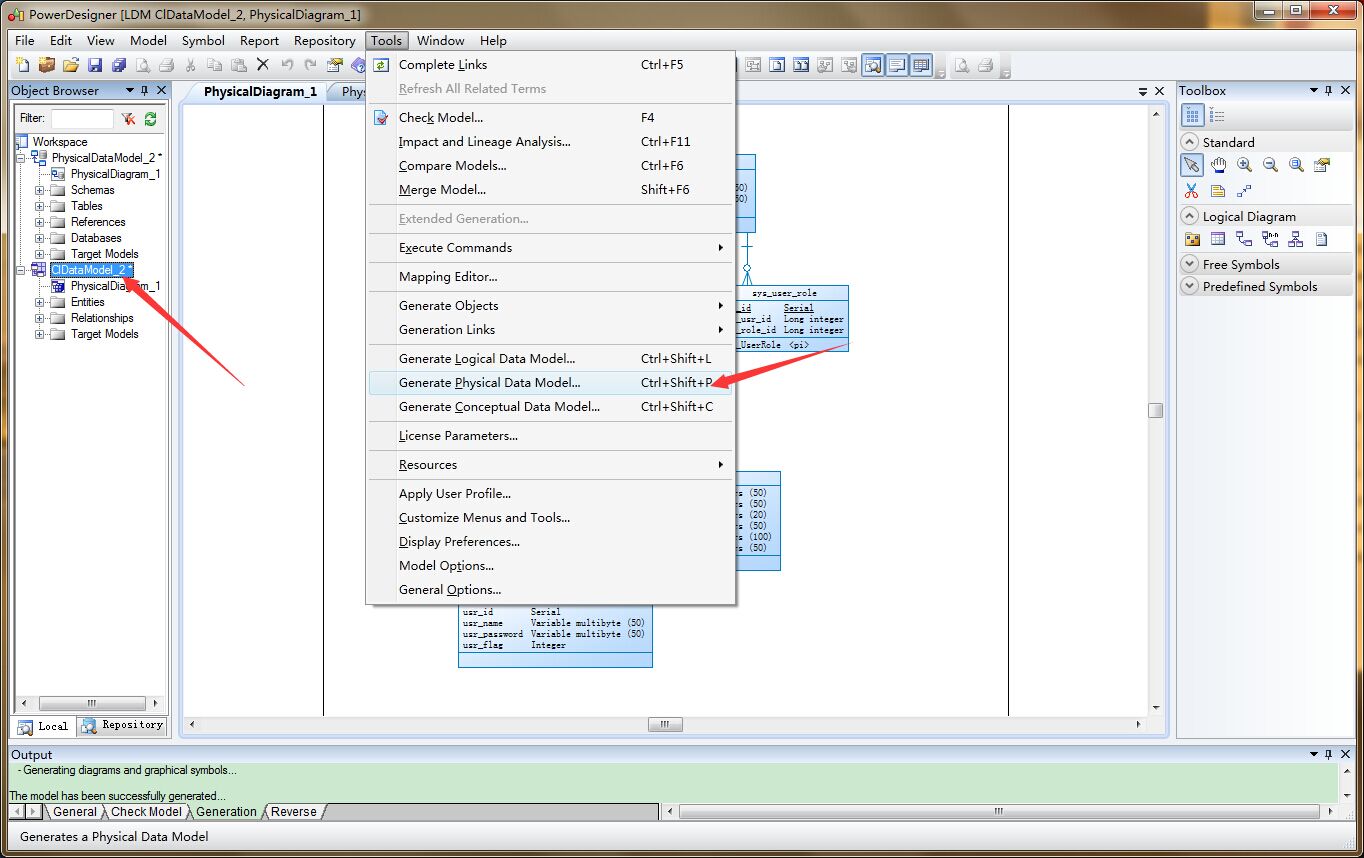Screen dimensions: 1364x858
Task: Select the Link tool in Toolbox
Action: tap(1244, 191)
